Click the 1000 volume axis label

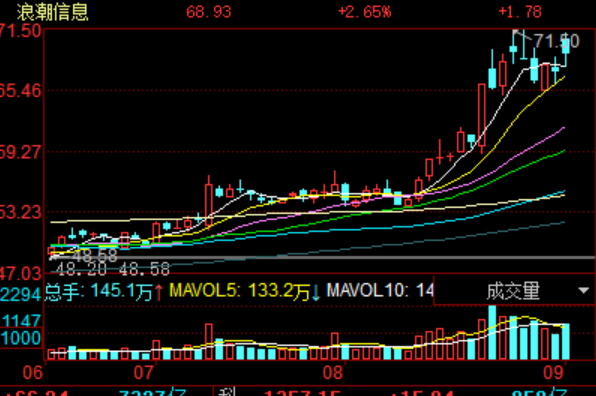click(21, 338)
